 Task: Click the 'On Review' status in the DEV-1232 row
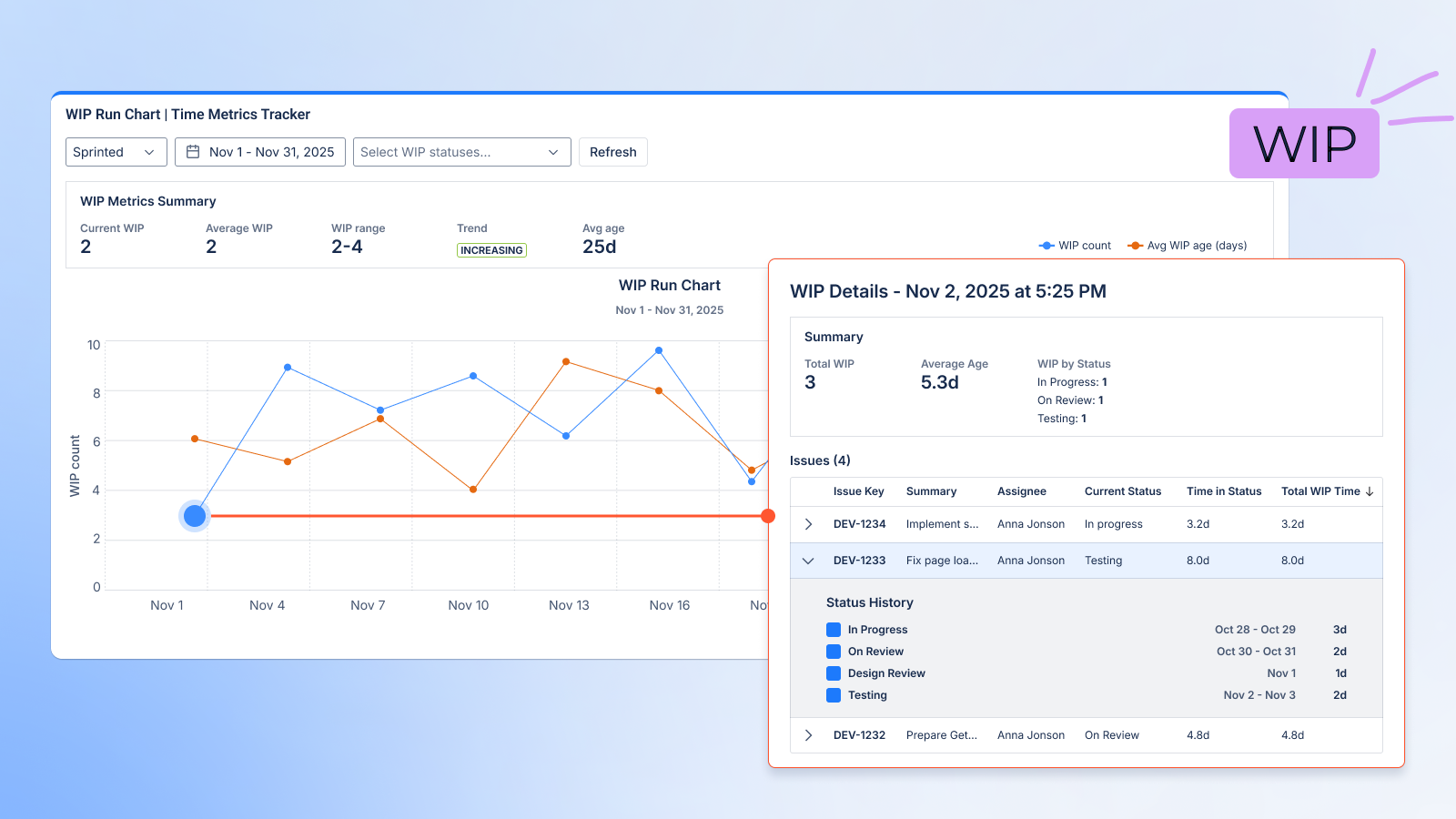pos(1112,735)
